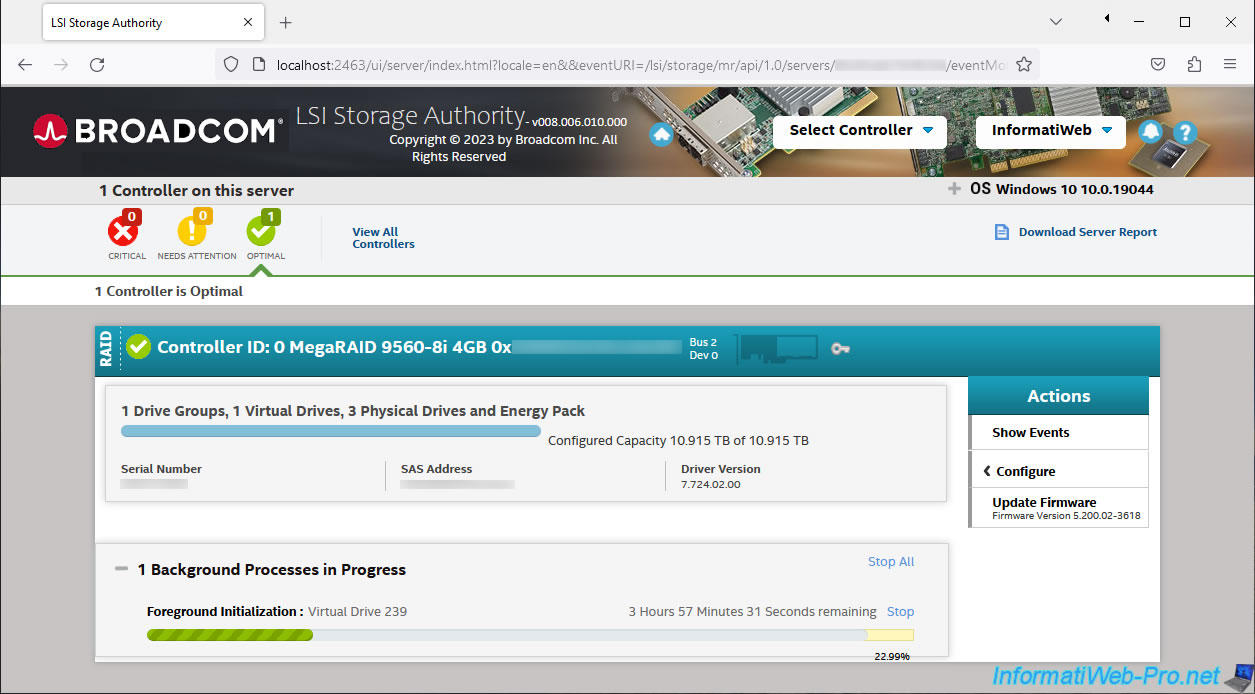The image size is (1255, 694).
Task: Click the Actions panel header
Action: pyautogui.click(x=1058, y=396)
